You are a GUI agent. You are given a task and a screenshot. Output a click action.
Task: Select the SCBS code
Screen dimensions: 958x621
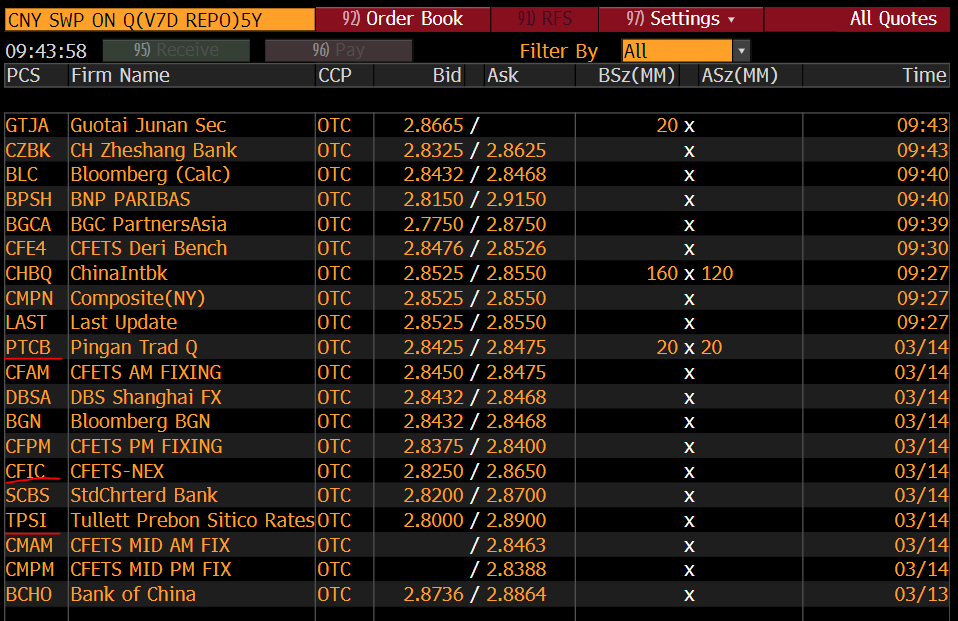(x=27, y=495)
